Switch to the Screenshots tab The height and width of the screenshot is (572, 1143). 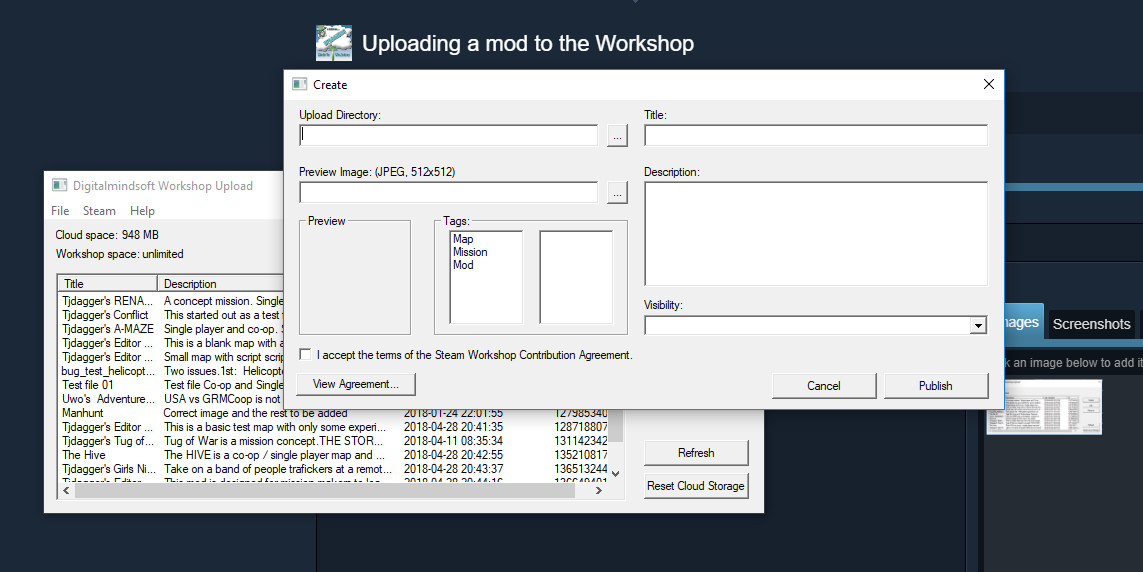tap(1091, 324)
